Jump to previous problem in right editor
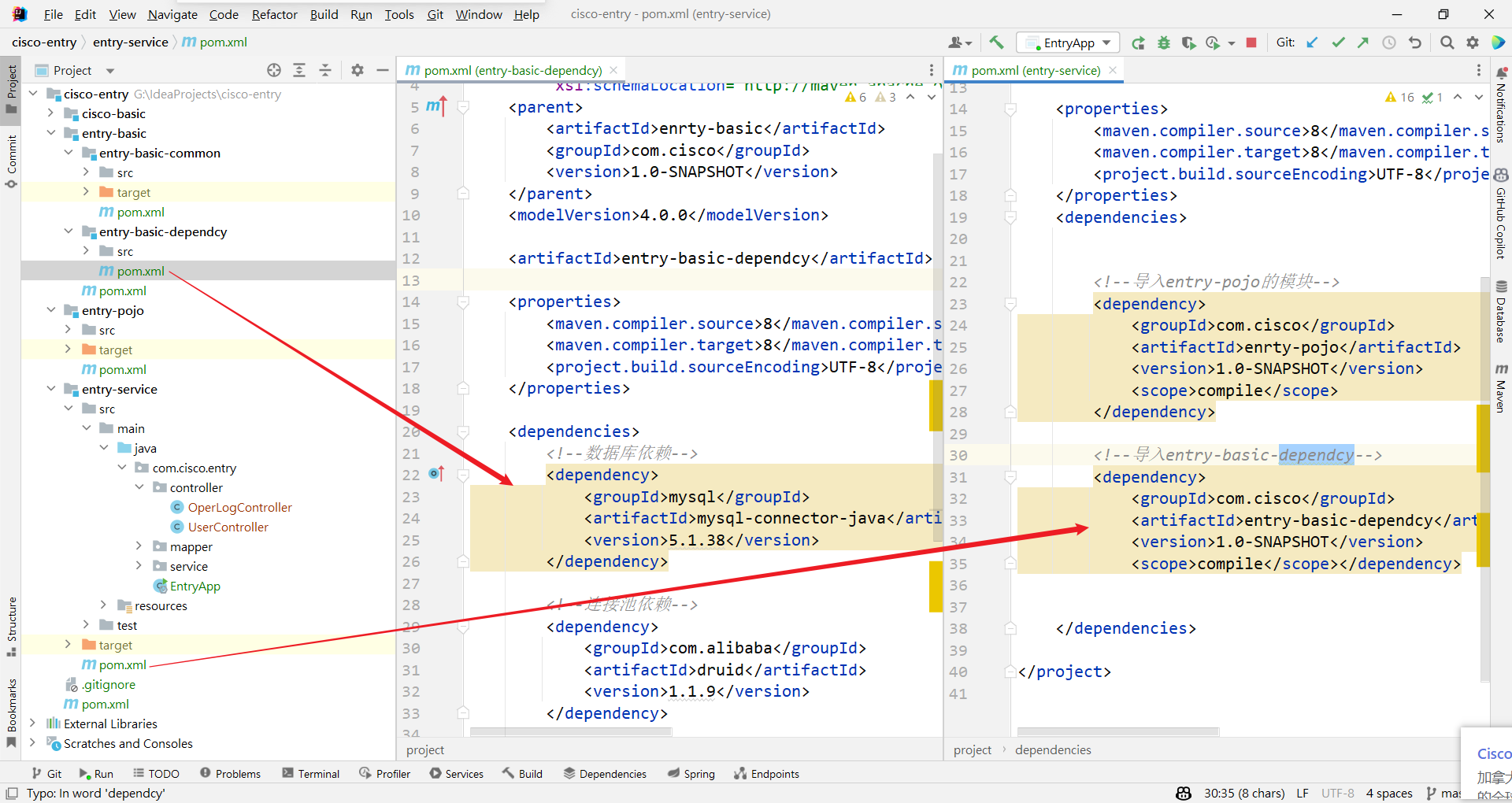Viewport: 1512px width, 803px height. click(1458, 97)
